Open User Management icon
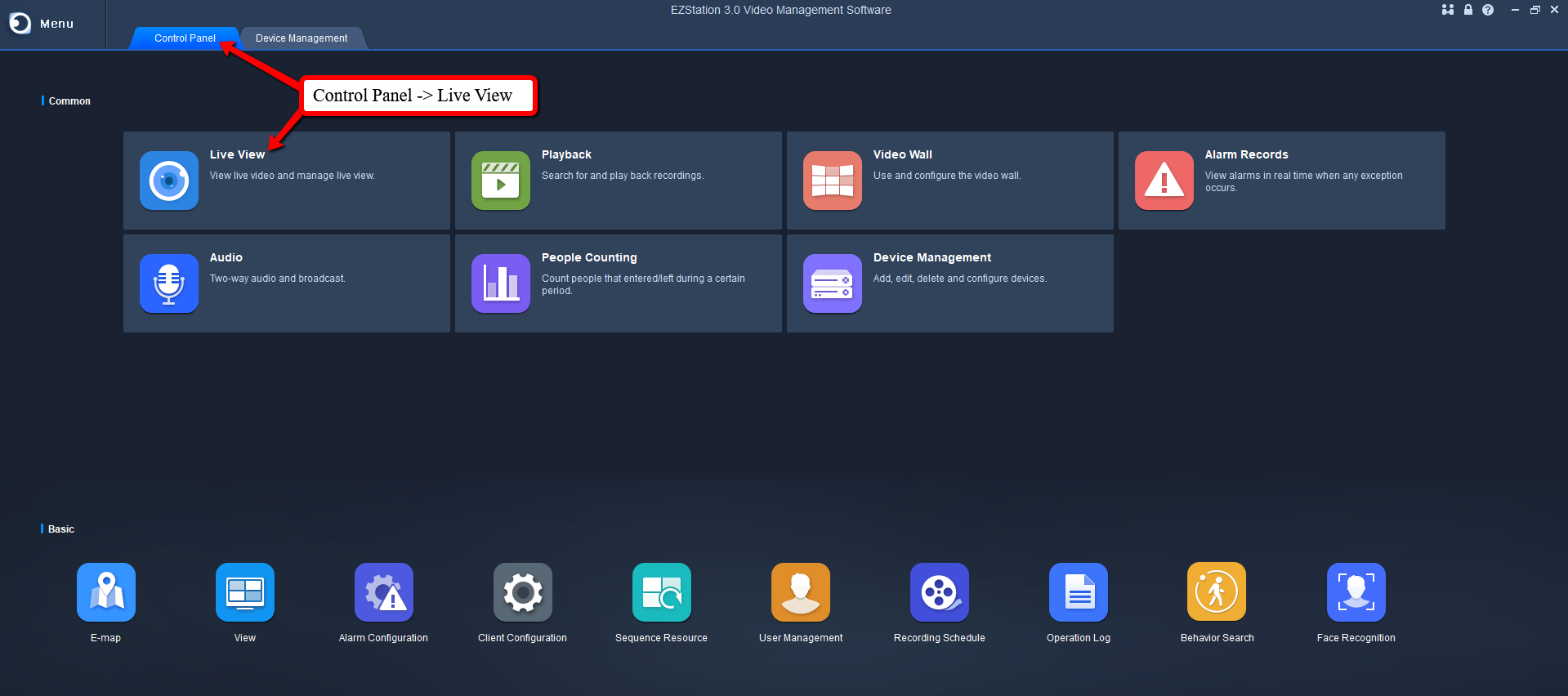 pos(801,592)
